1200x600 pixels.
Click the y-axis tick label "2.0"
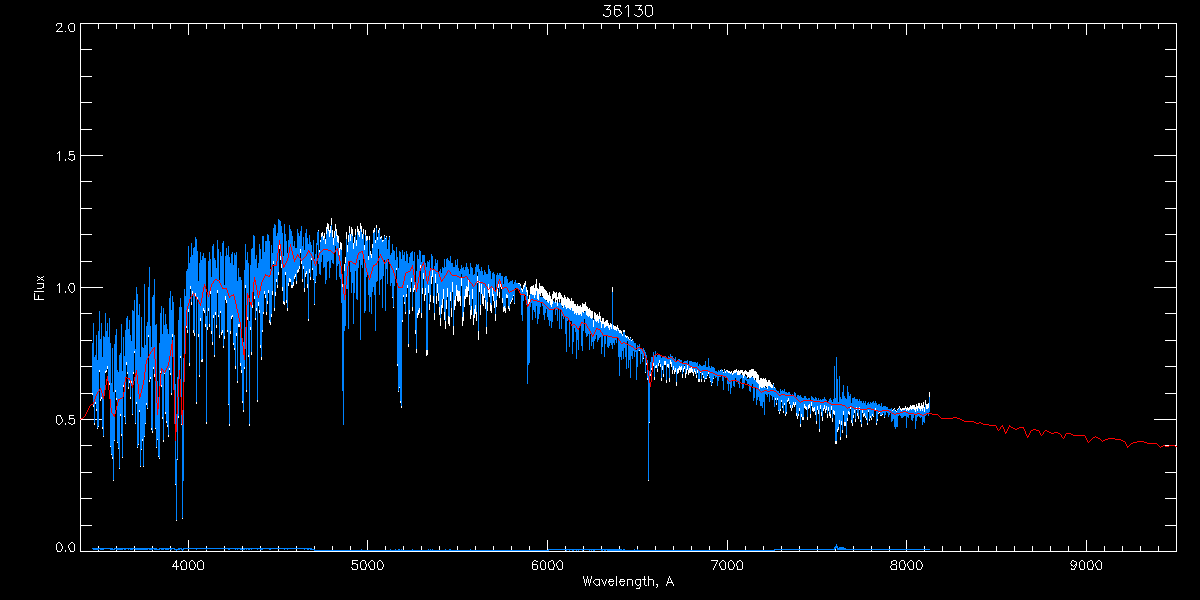click(66, 27)
